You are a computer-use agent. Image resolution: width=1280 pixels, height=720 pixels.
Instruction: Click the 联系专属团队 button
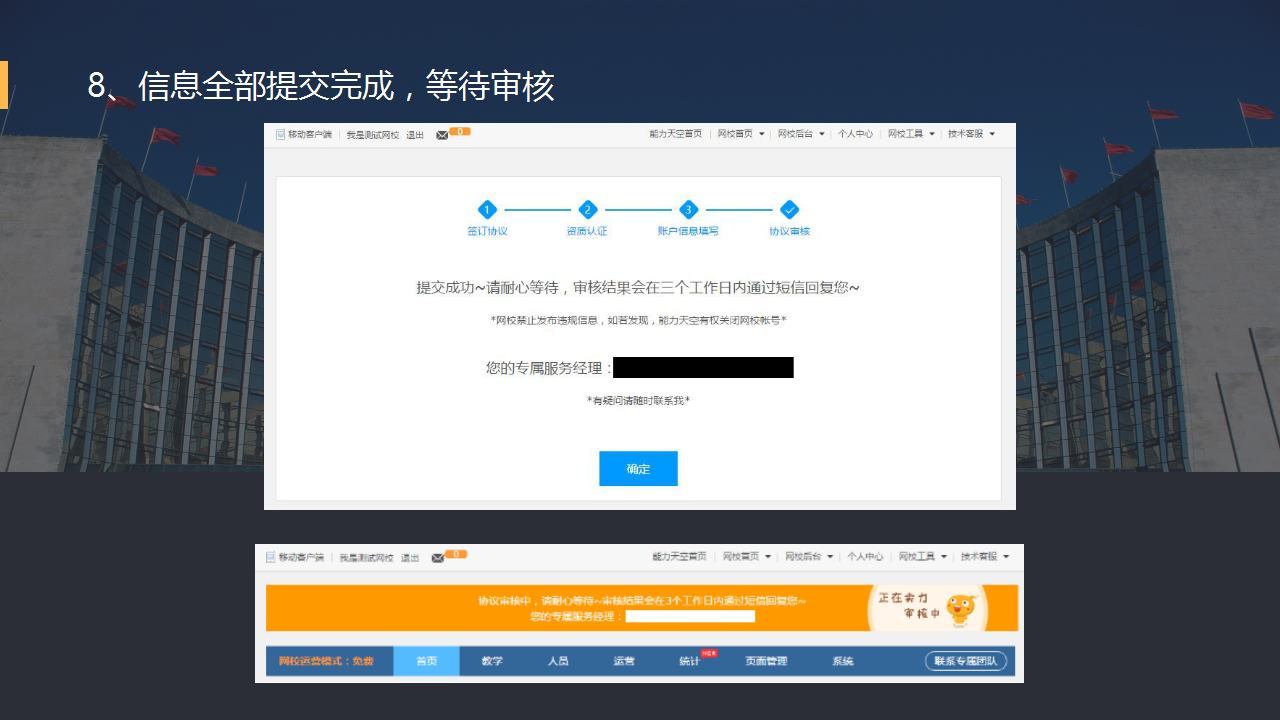click(965, 661)
